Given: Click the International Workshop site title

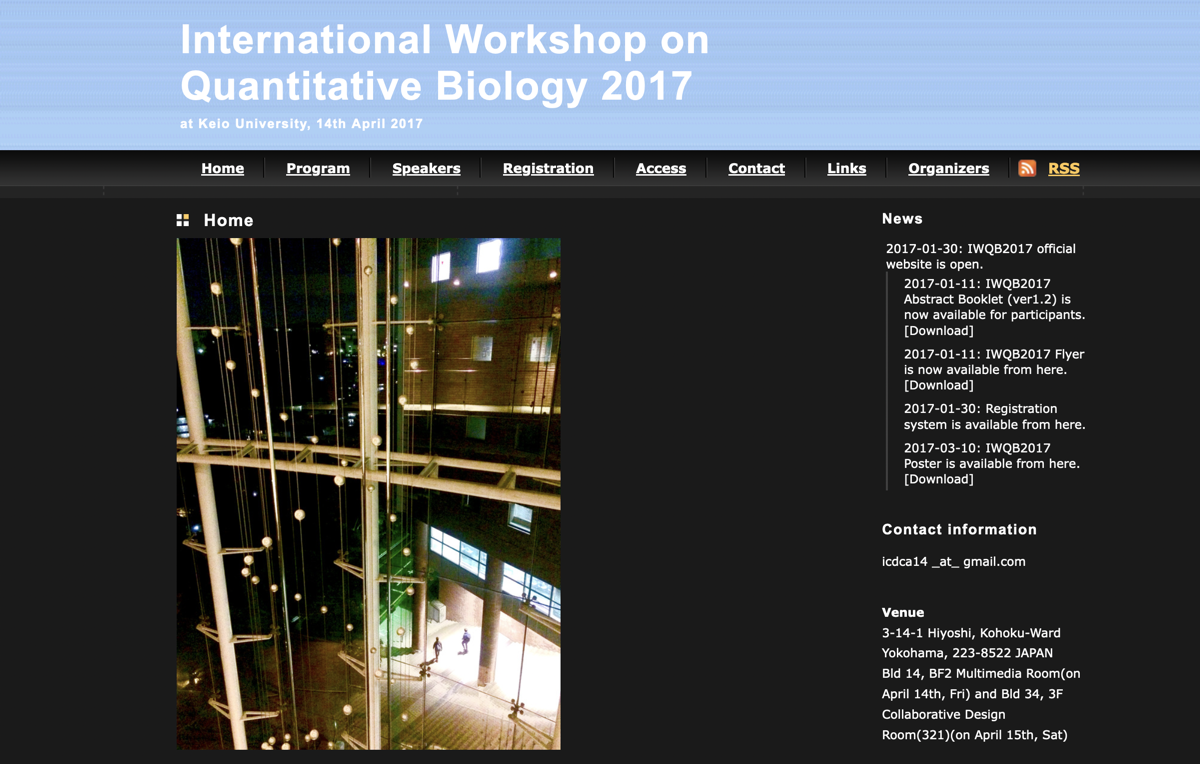Looking at the screenshot, I should click(x=445, y=62).
